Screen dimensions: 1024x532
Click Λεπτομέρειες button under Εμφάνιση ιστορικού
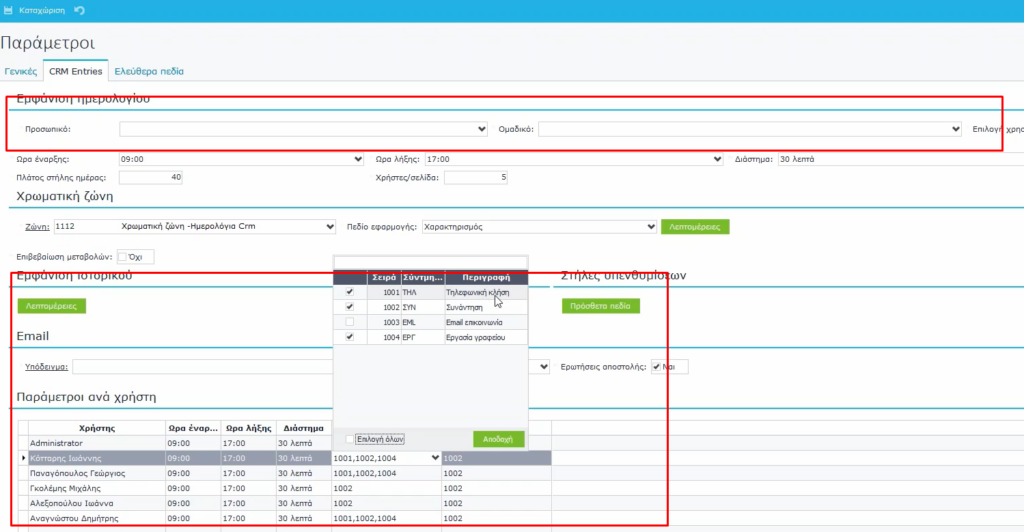tap(52, 305)
